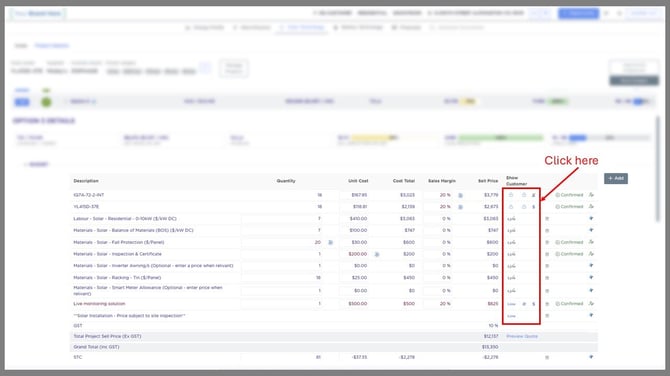Open the Solar Technology tab
Screen dimensions: 670x376
tap(302, 27)
